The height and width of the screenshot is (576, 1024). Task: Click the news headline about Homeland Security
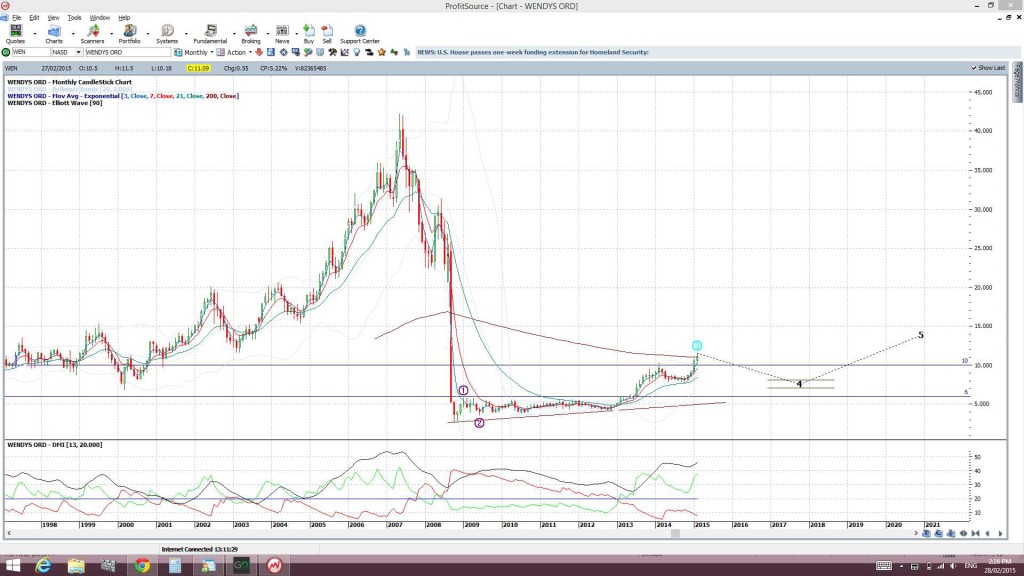[x=533, y=52]
